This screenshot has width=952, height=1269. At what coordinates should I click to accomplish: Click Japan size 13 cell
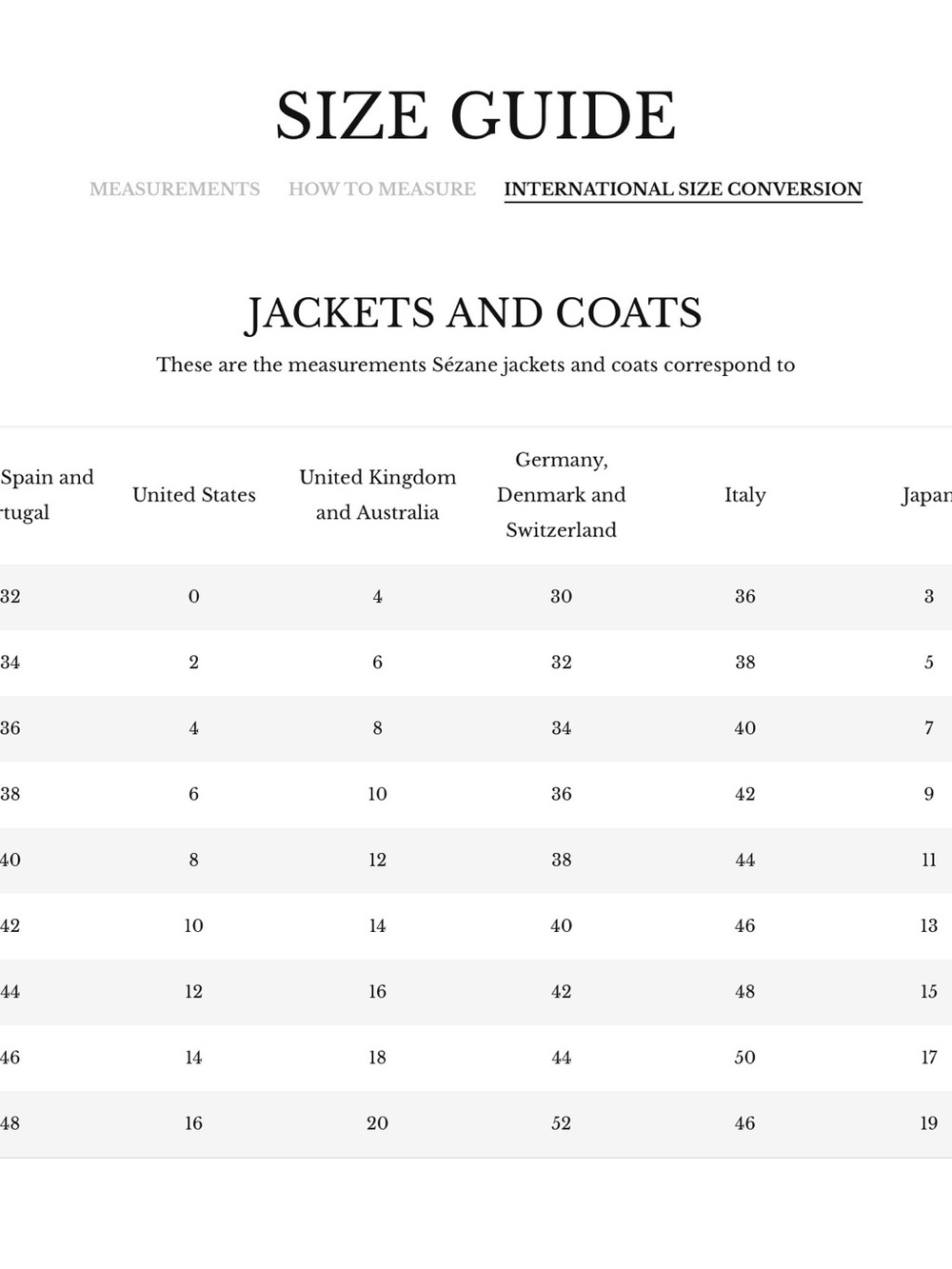tap(929, 925)
